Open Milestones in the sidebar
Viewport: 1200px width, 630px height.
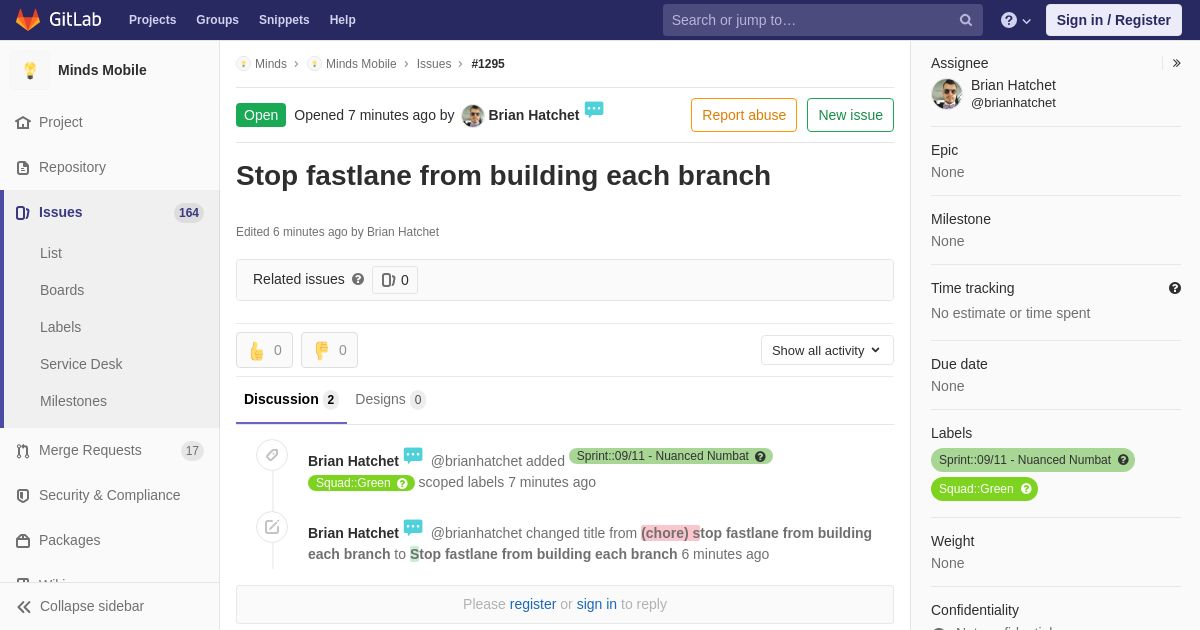click(73, 401)
